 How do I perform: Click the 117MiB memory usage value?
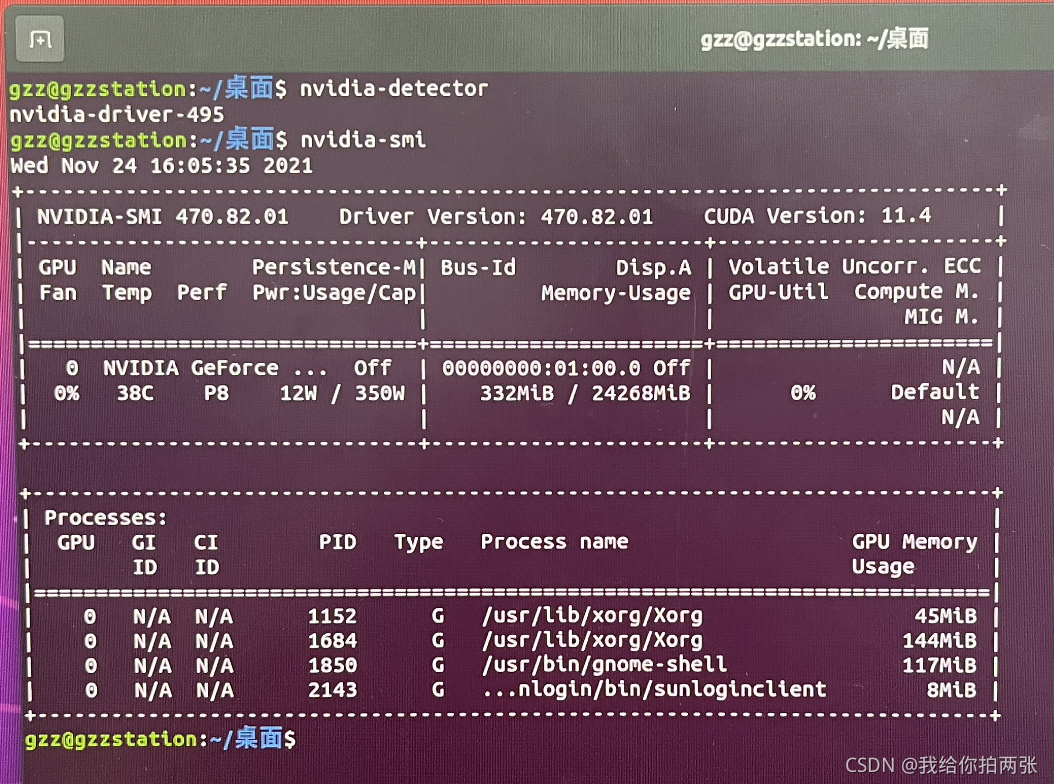940,666
